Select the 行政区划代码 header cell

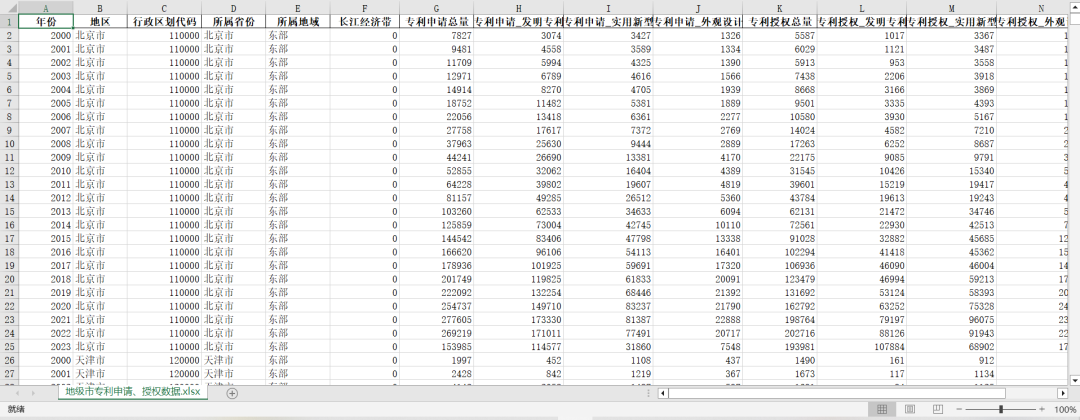pos(165,21)
